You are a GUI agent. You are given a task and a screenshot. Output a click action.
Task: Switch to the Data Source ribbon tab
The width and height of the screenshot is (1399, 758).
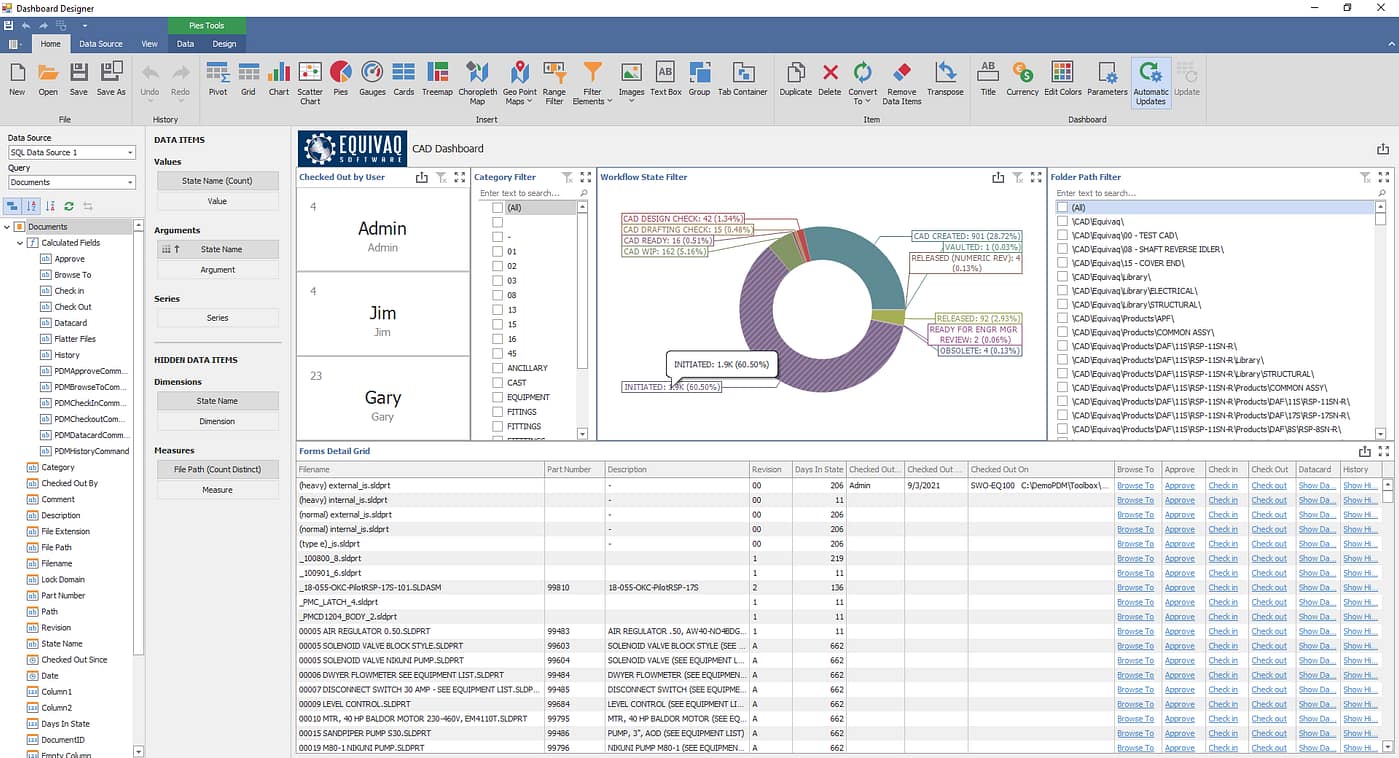tap(101, 44)
